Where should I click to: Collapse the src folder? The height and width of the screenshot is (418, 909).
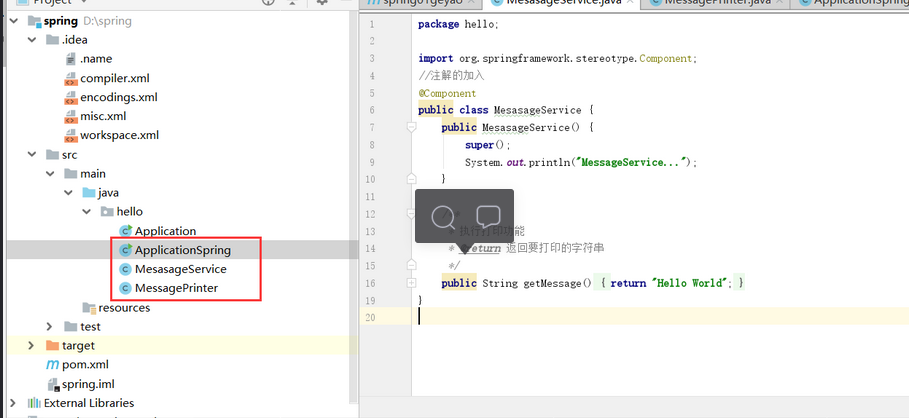pyautogui.click(x=31, y=155)
